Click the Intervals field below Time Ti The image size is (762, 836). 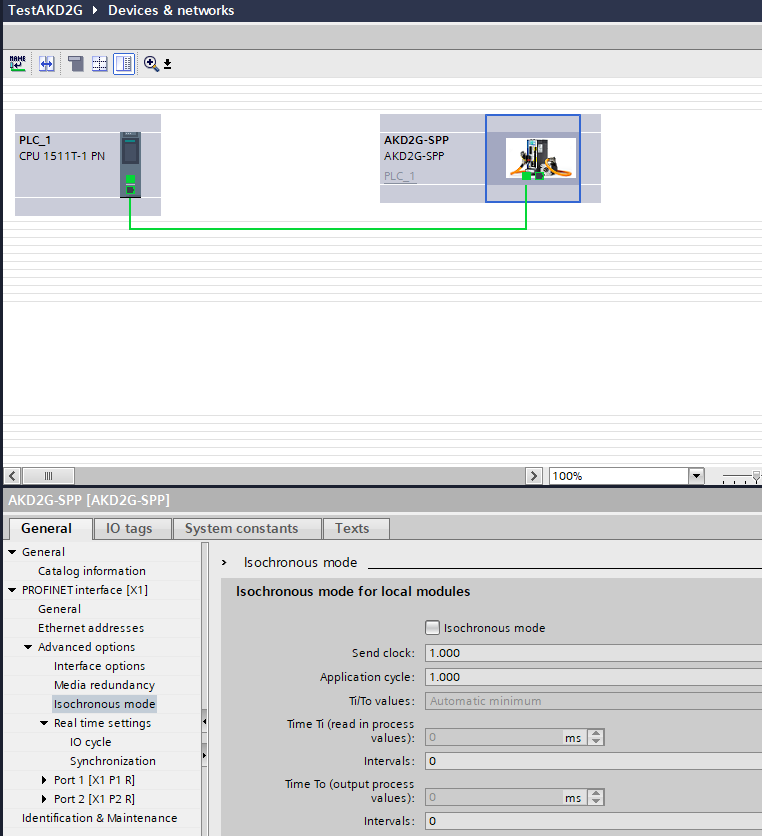coord(593,761)
